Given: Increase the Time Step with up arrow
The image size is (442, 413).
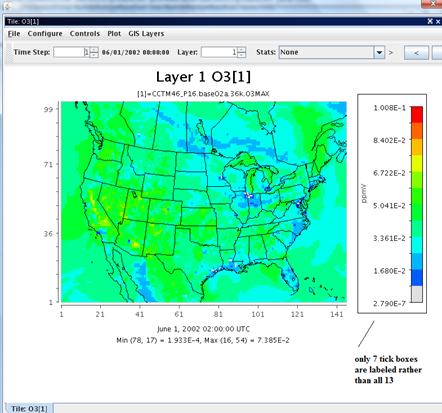Looking at the screenshot, I should (x=94, y=50).
